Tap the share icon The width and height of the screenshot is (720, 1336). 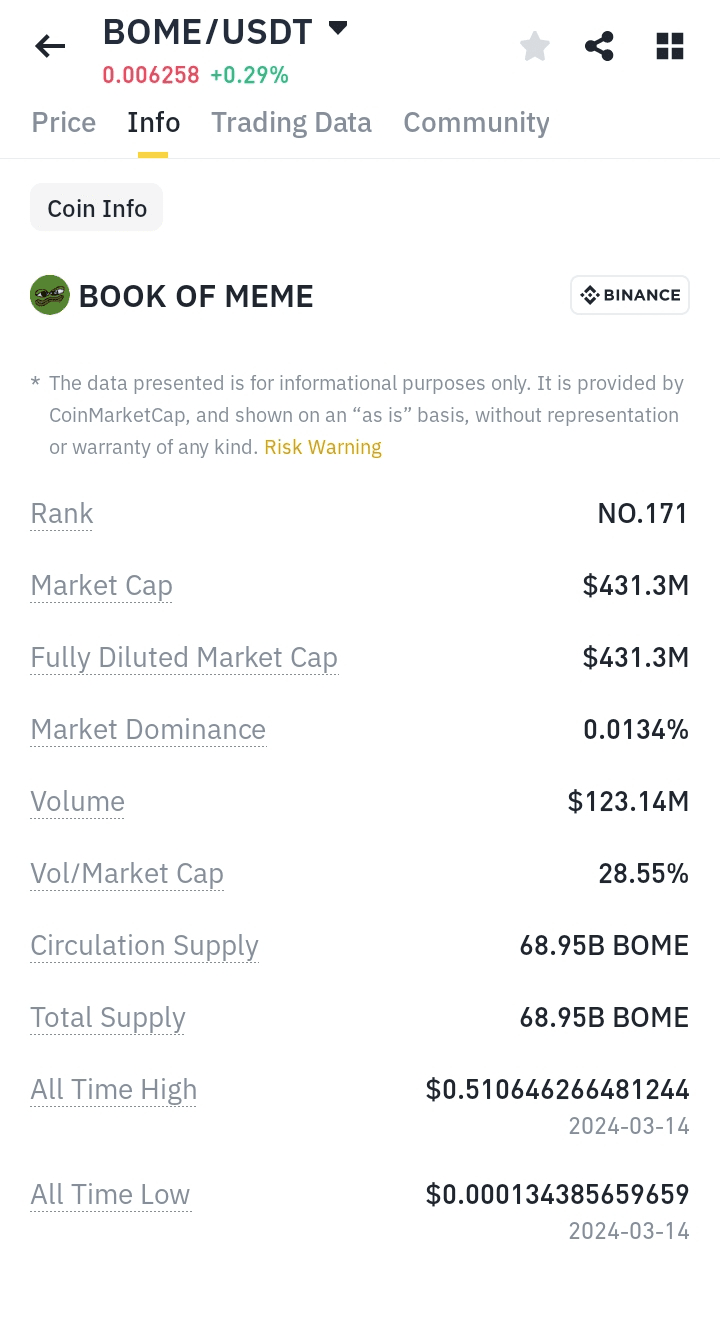coord(599,46)
